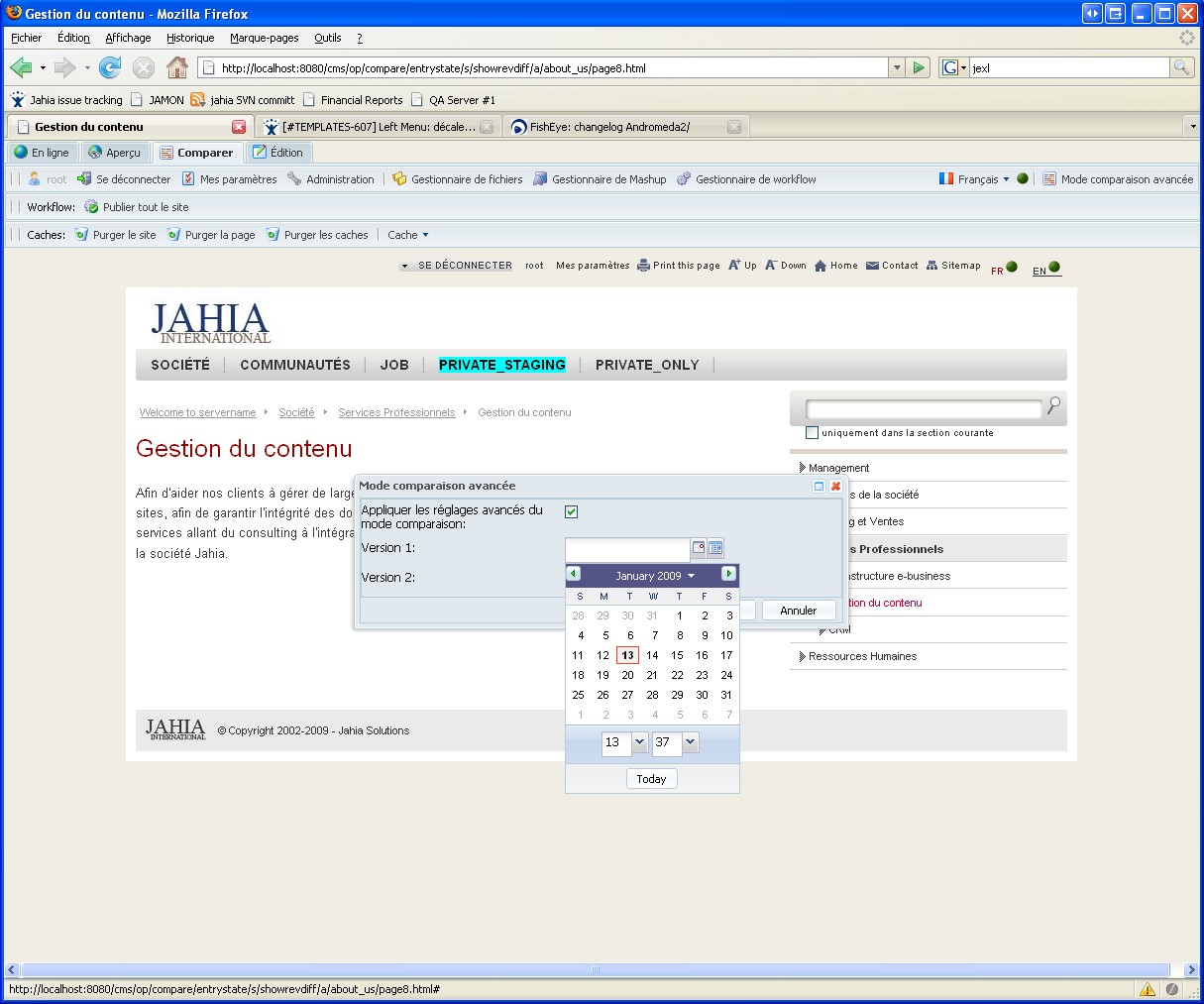
Task: Close the Mode comparaison avancée dialog
Action: 835,486
